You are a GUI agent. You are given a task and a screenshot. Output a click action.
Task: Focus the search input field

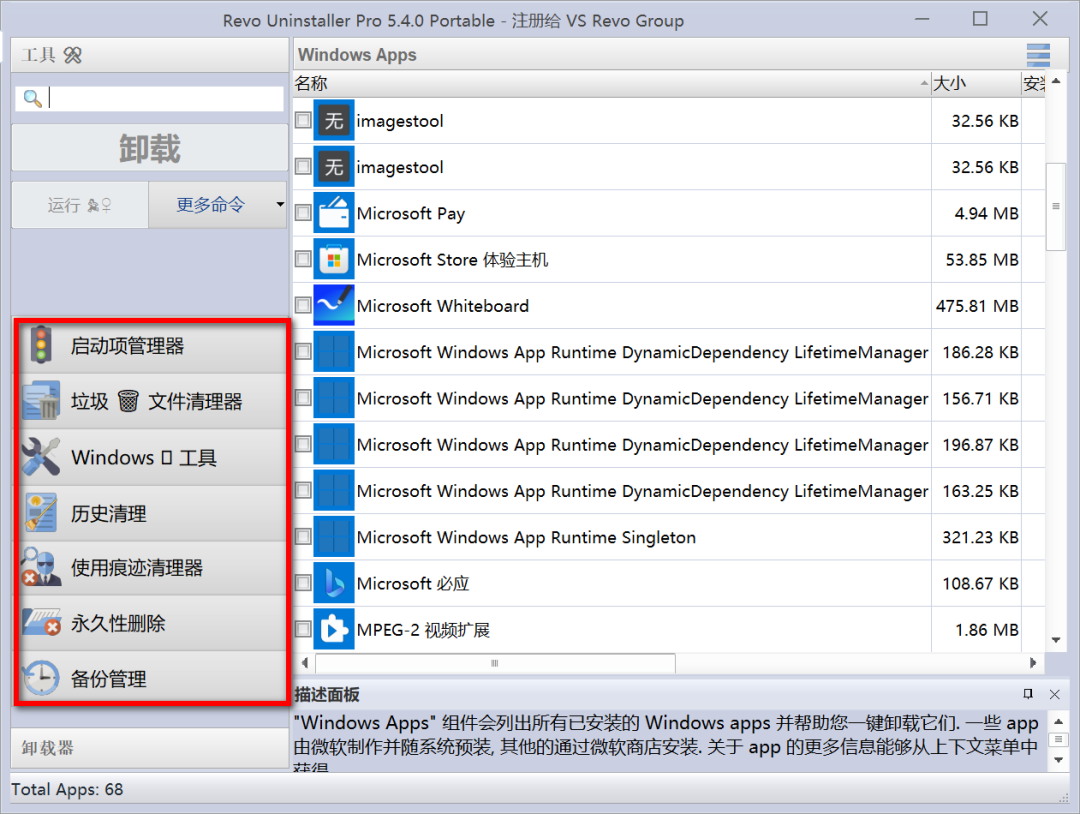coord(149,98)
